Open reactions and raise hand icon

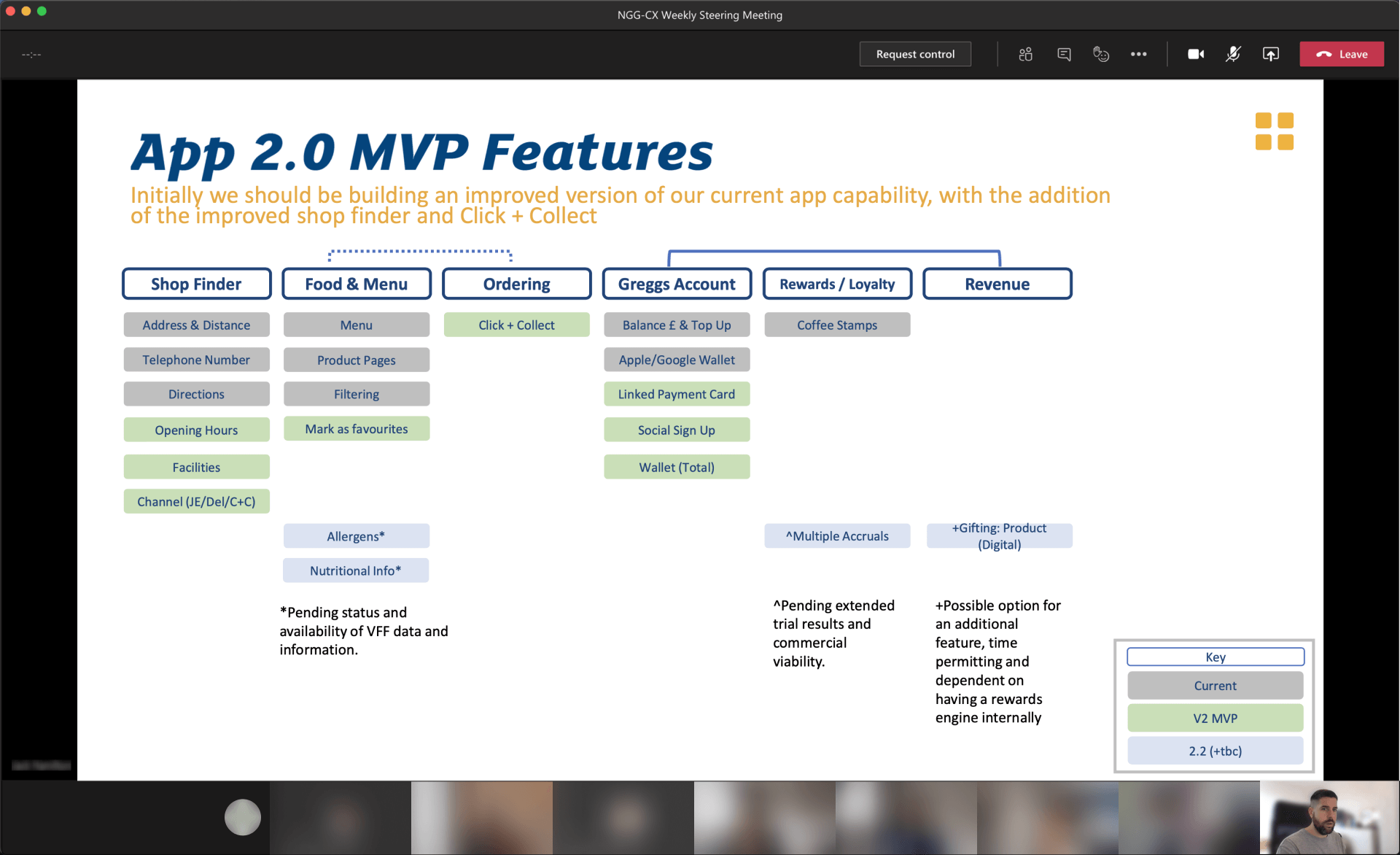pos(1101,54)
